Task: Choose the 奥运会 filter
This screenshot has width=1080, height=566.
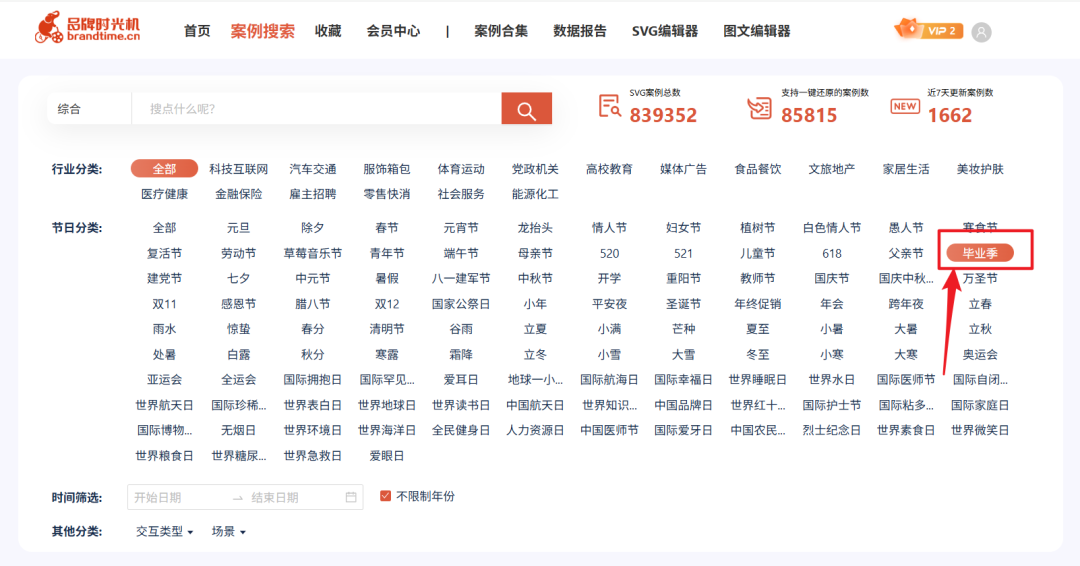Action: pyautogui.click(x=980, y=355)
